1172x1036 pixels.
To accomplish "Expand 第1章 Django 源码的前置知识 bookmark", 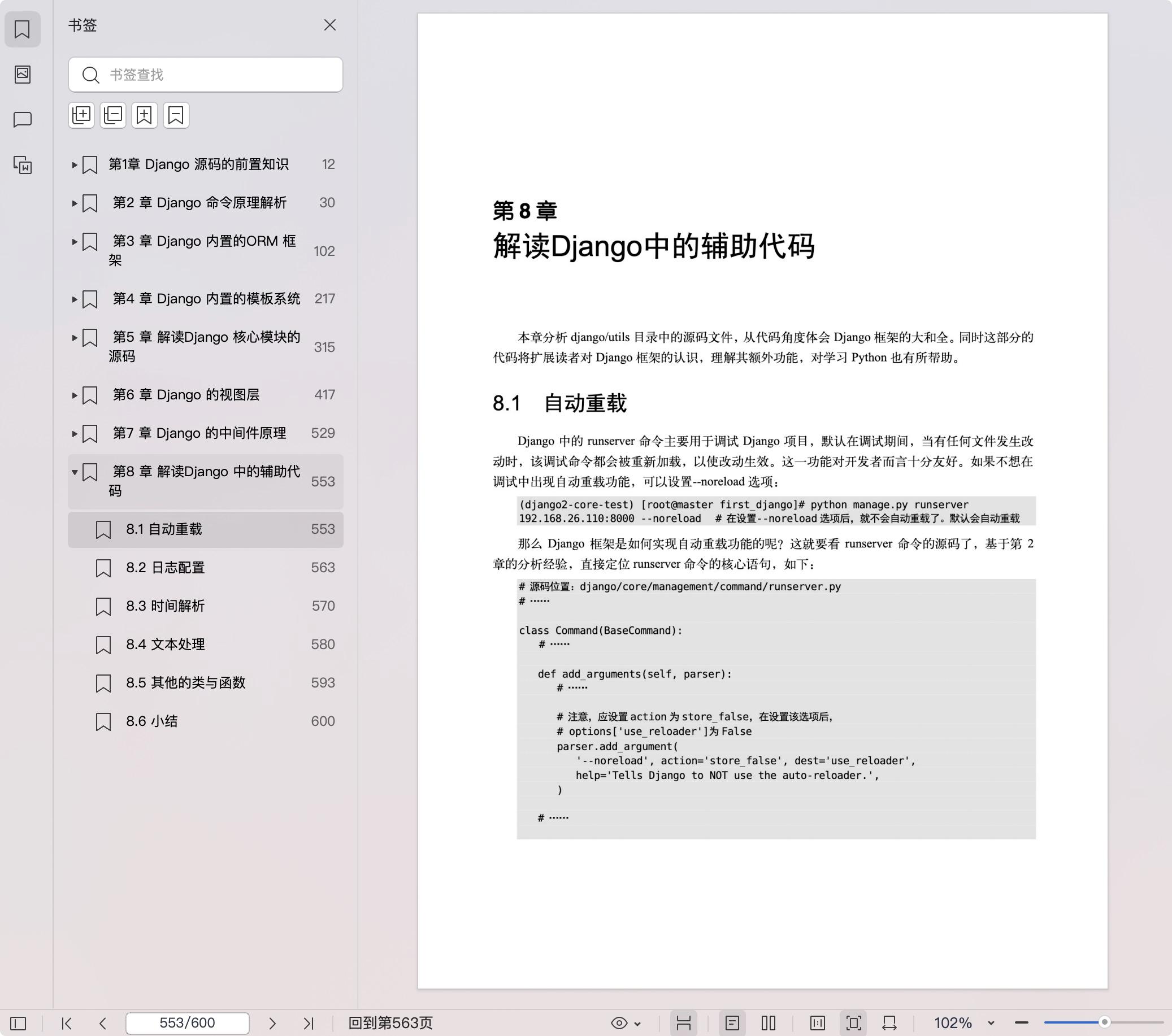I will point(74,164).
